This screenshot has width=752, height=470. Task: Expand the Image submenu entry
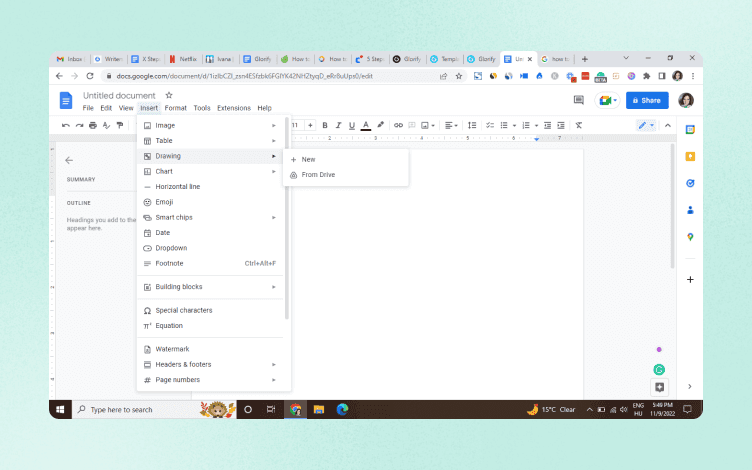tap(211, 126)
